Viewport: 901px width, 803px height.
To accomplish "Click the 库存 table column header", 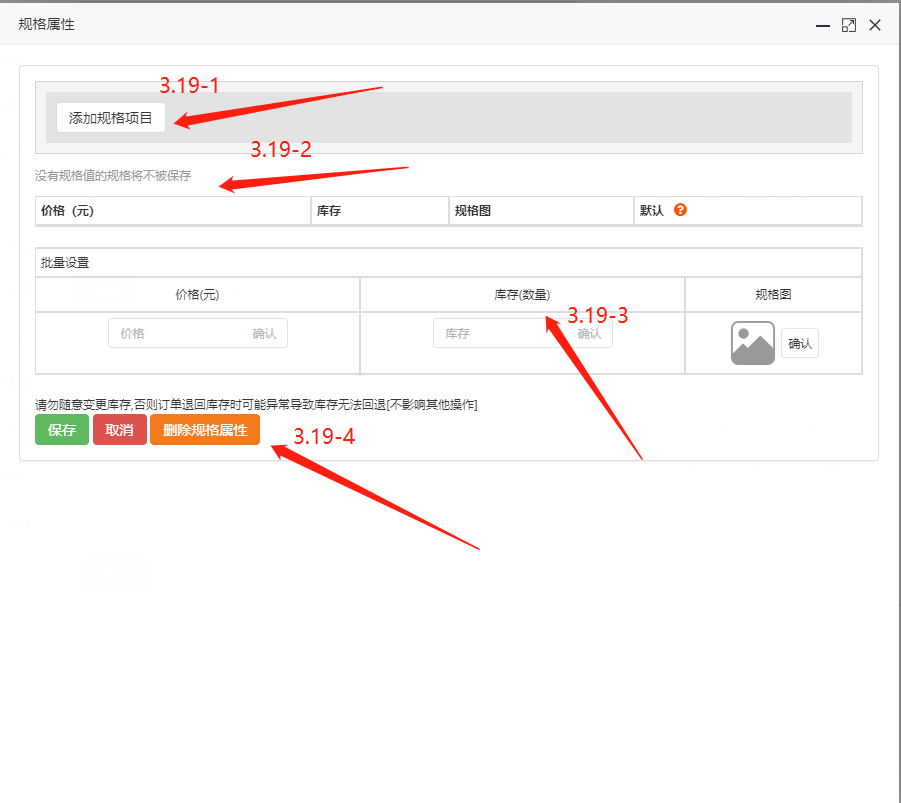I will (x=329, y=211).
